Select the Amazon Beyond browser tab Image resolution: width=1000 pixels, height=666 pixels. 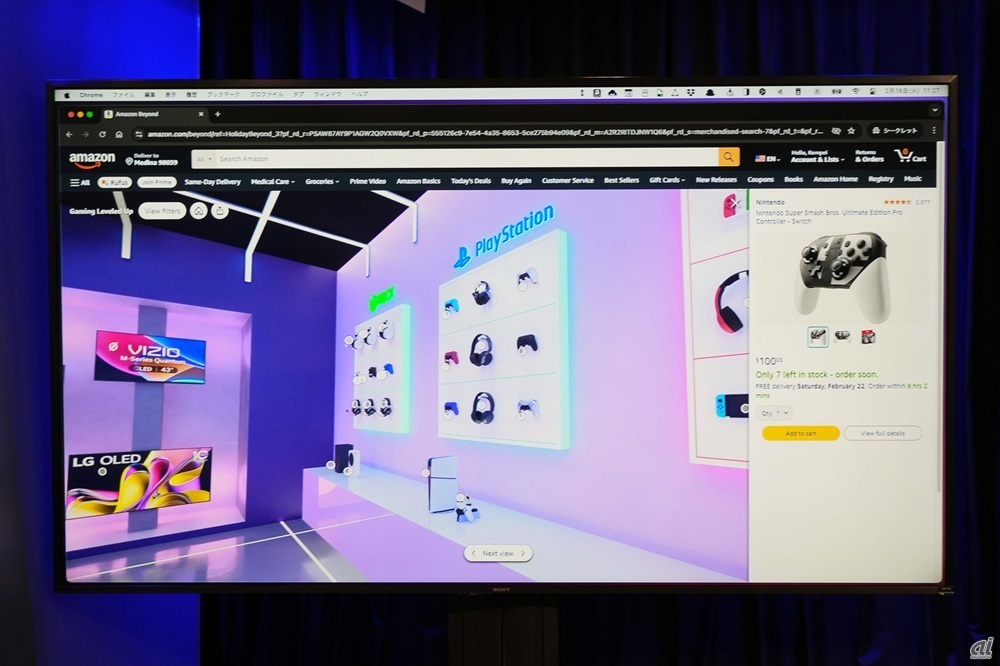(x=154, y=114)
